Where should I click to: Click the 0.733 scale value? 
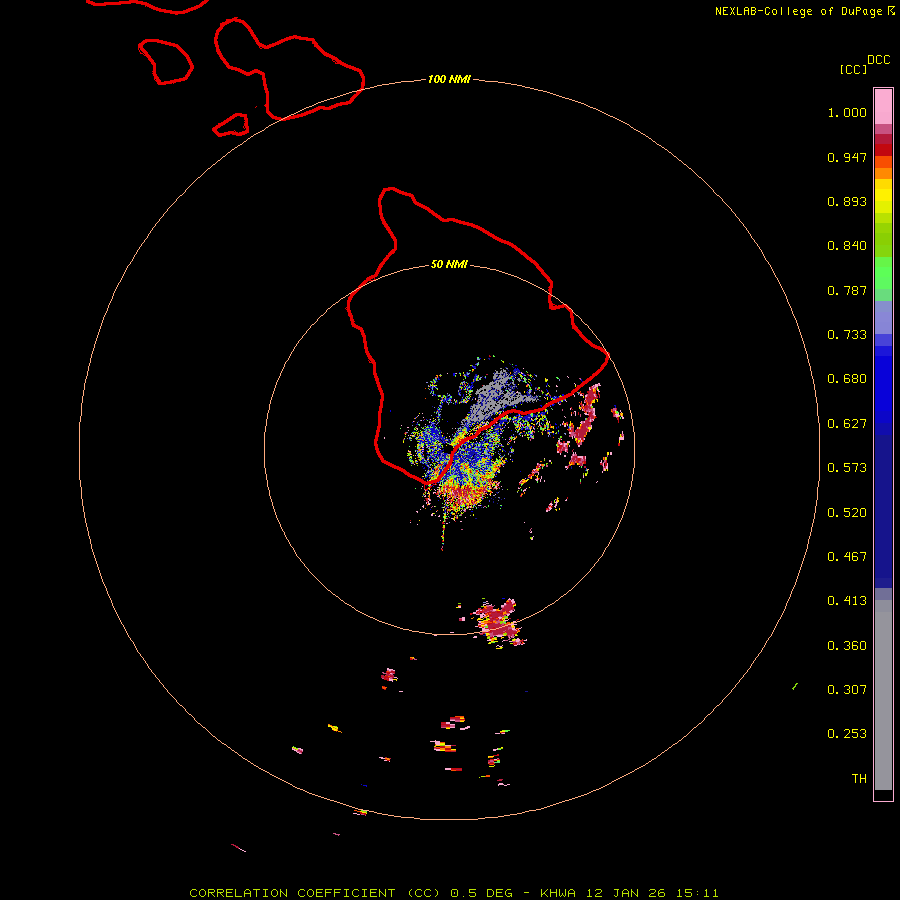[x=847, y=335]
